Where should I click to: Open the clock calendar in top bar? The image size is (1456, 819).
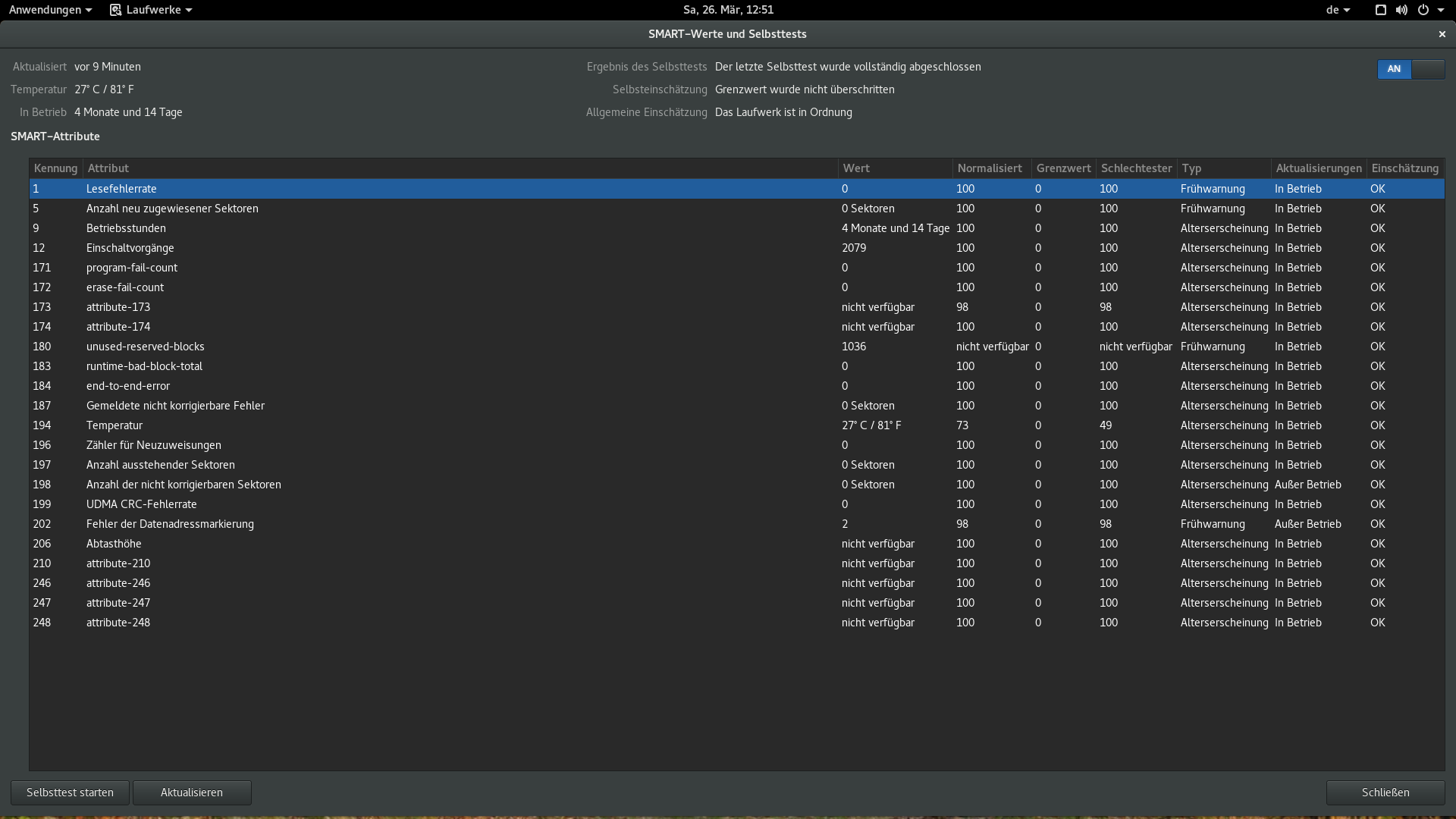728,10
